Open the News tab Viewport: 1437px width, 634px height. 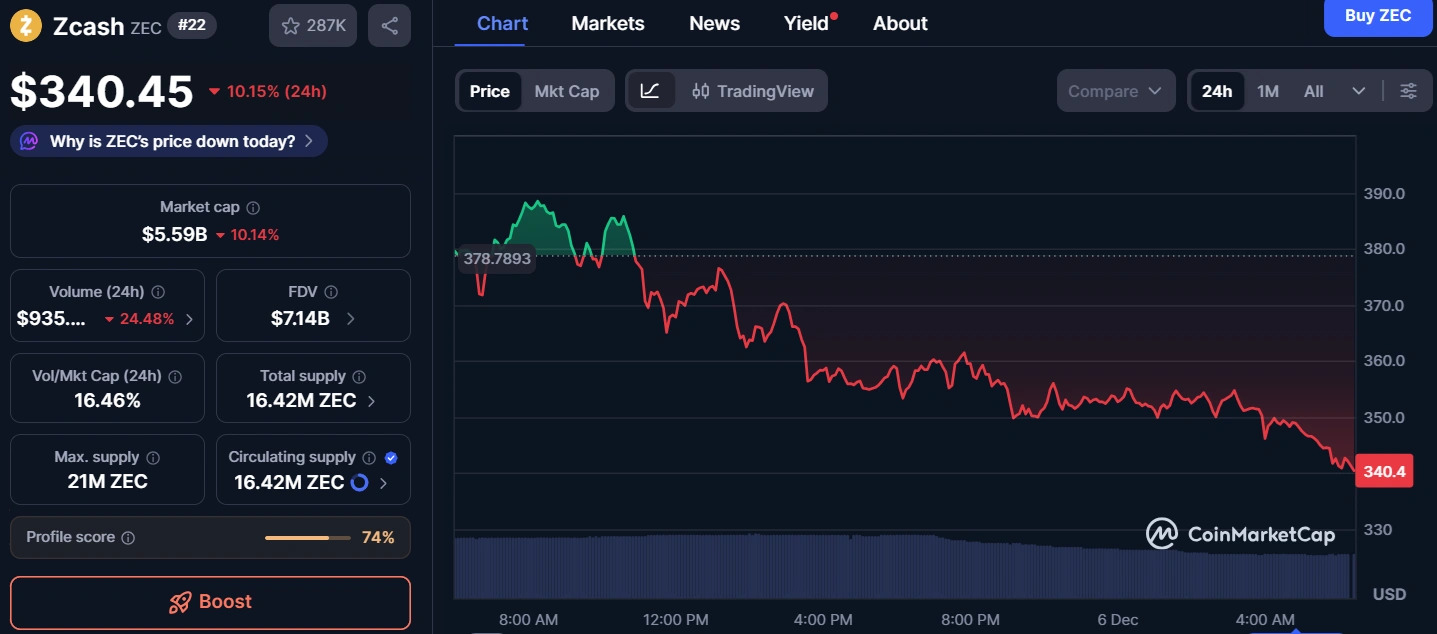pyautogui.click(x=713, y=23)
